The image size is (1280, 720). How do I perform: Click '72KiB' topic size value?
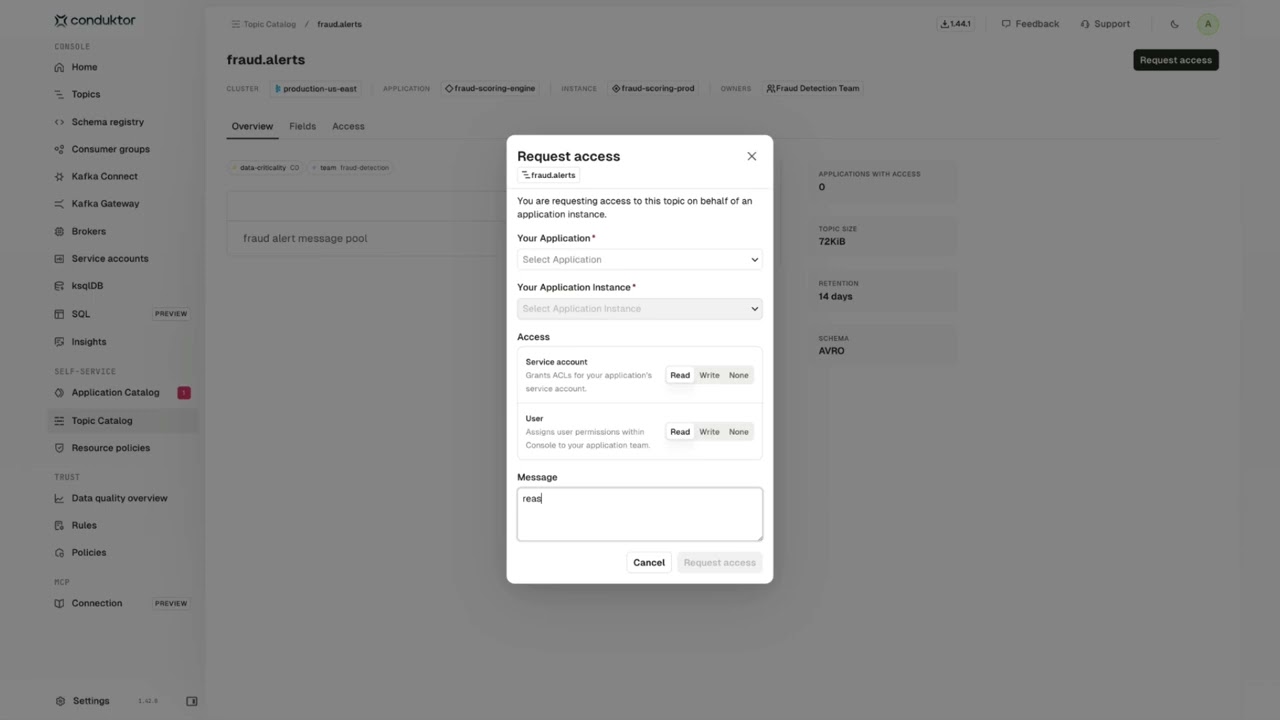832,242
